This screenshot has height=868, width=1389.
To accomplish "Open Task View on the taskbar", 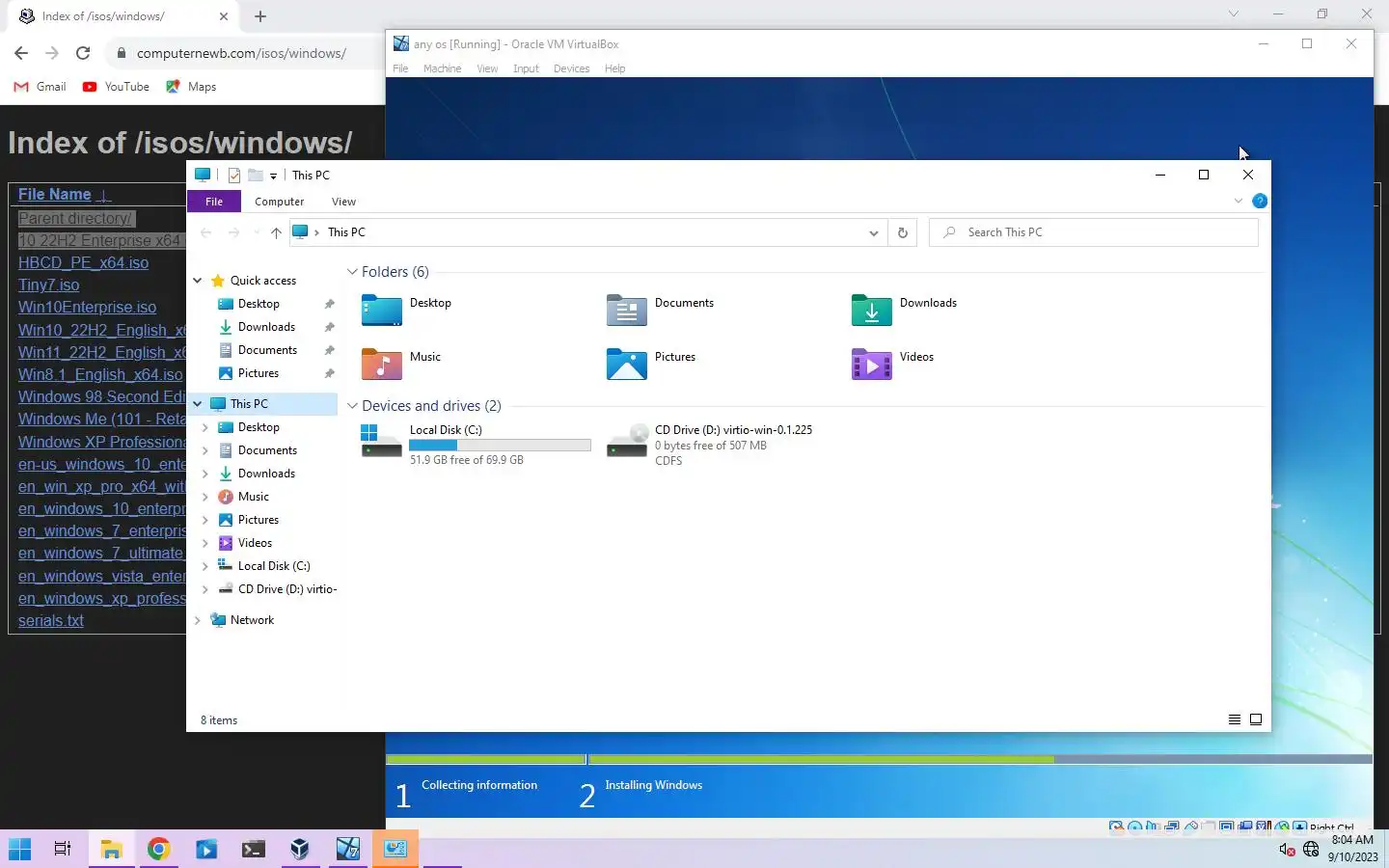I will pos(63,849).
